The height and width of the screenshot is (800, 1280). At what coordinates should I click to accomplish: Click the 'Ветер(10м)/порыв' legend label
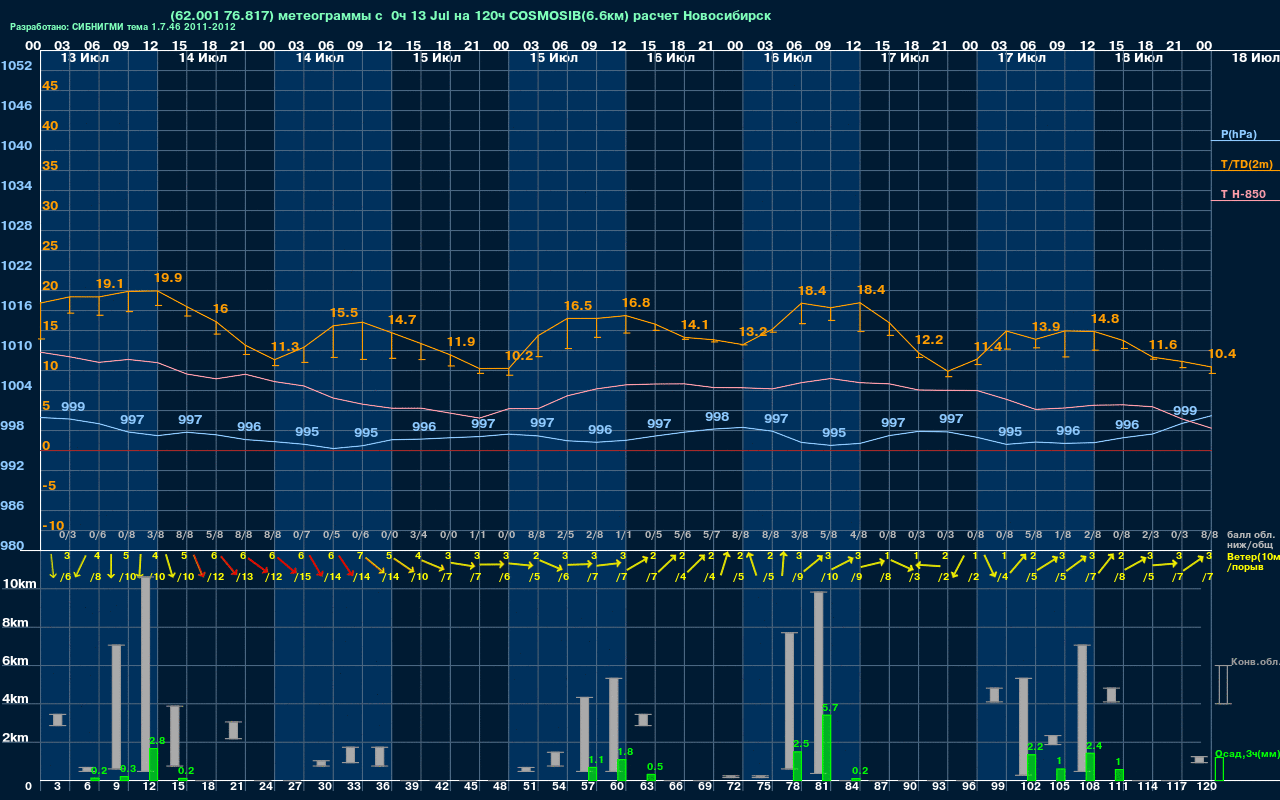pyautogui.click(x=1253, y=560)
